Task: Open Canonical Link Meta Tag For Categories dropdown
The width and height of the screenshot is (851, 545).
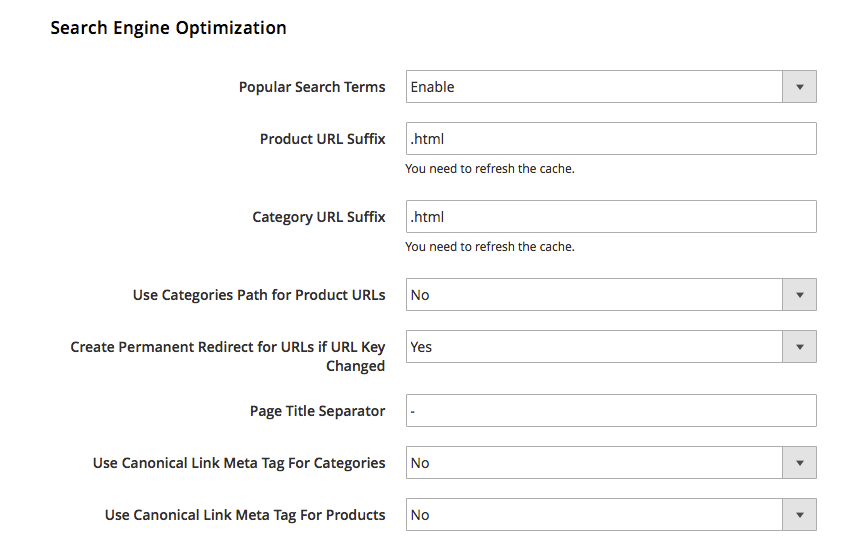Action: coord(594,463)
